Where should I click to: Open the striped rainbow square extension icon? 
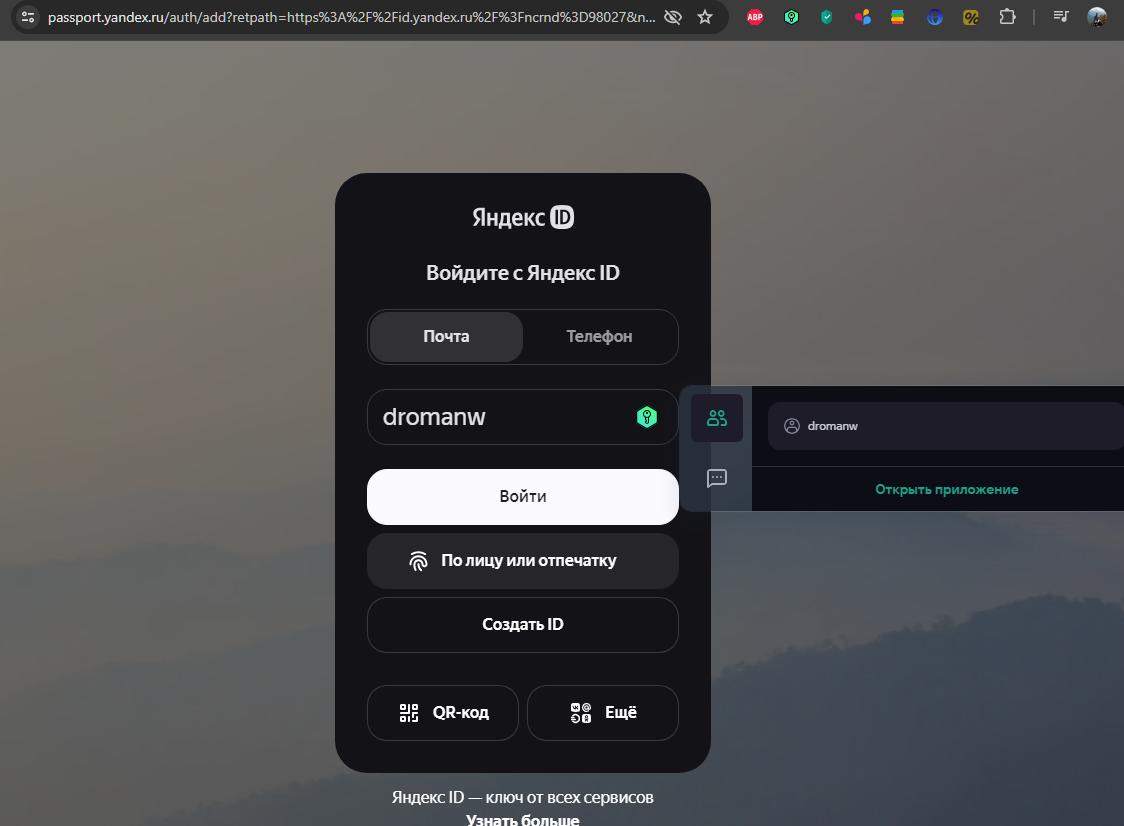tap(897, 17)
